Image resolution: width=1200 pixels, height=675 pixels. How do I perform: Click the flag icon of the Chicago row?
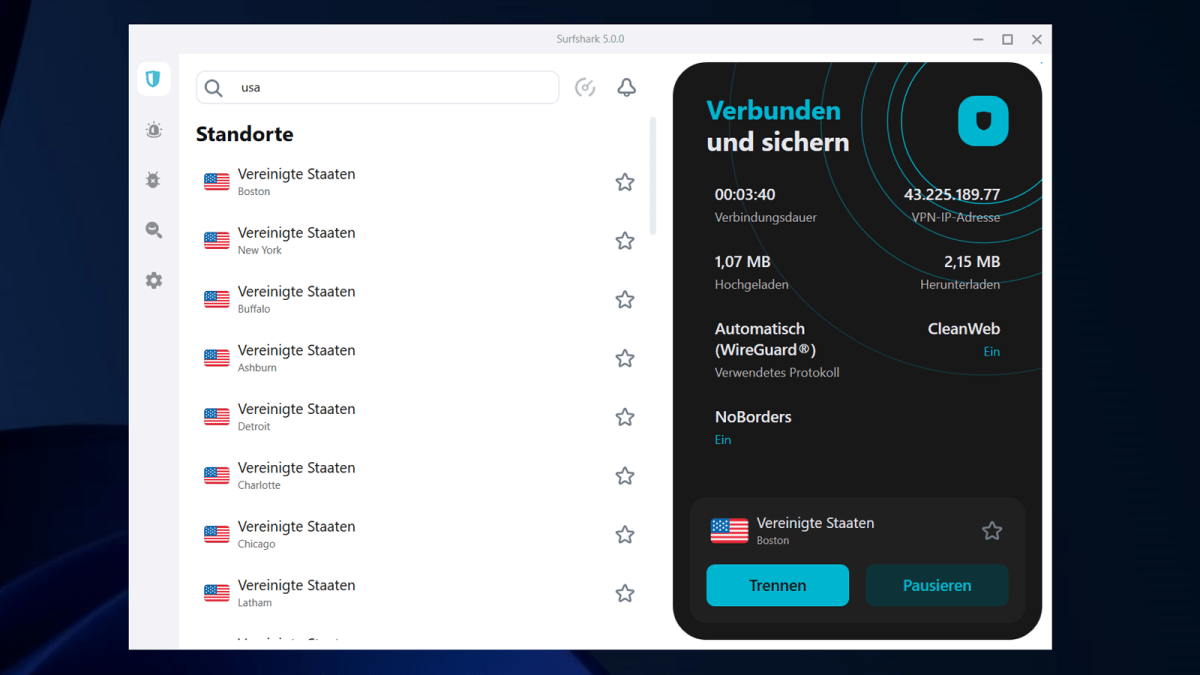click(217, 535)
